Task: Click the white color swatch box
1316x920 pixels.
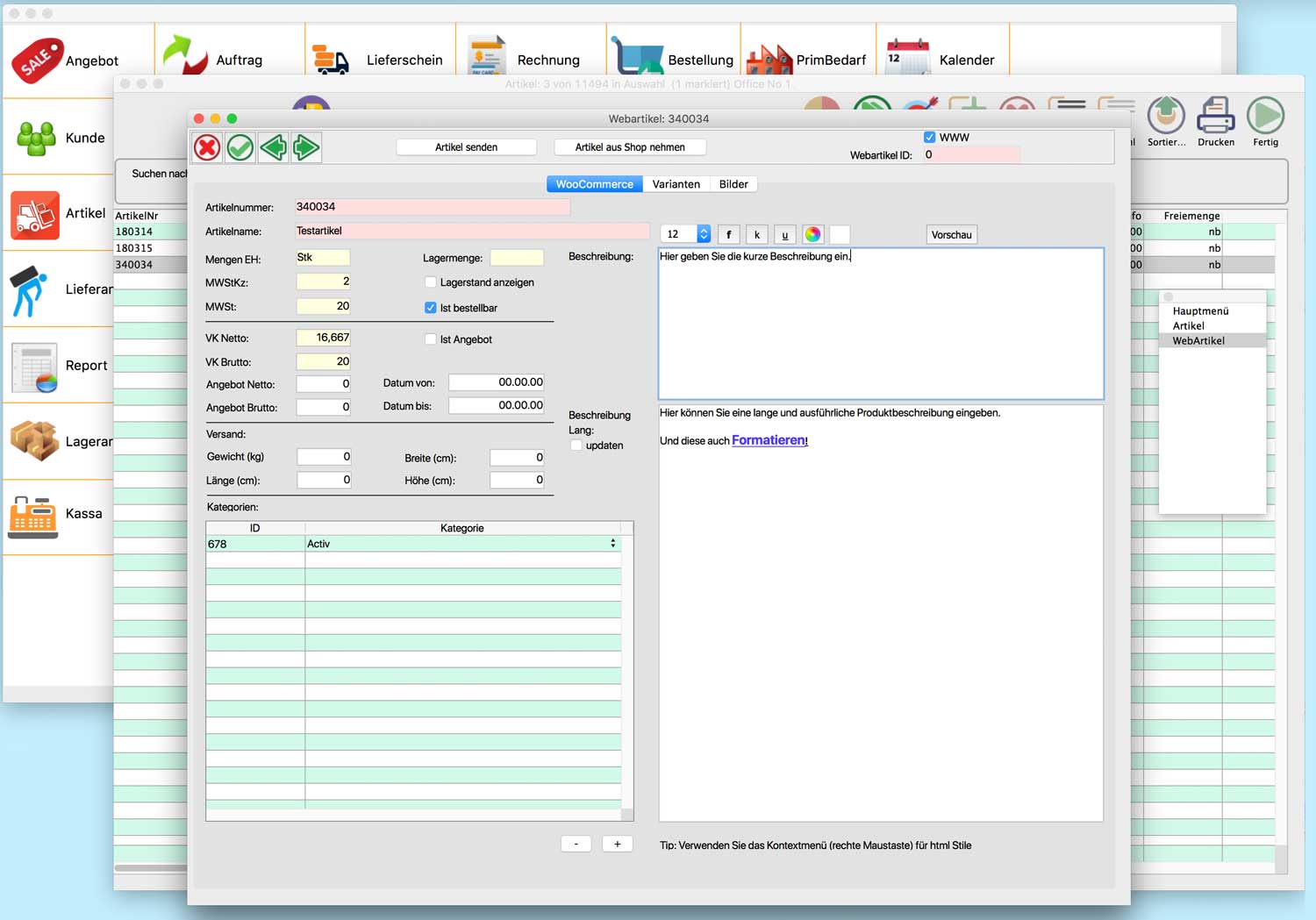Action: click(840, 234)
